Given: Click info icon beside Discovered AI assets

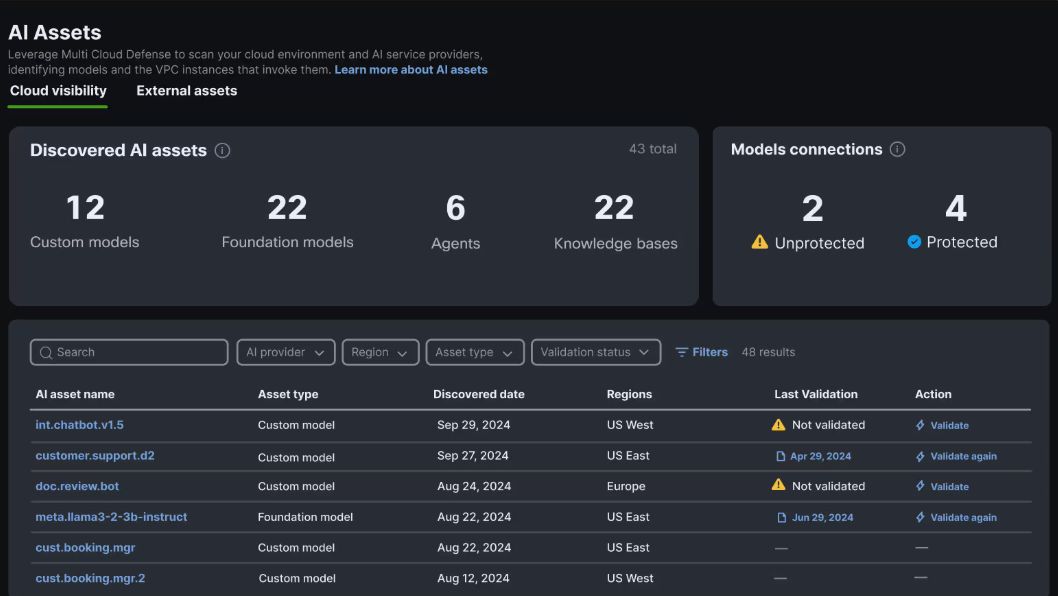Looking at the screenshot, I should pyautogui.click(x=222, y=151).
